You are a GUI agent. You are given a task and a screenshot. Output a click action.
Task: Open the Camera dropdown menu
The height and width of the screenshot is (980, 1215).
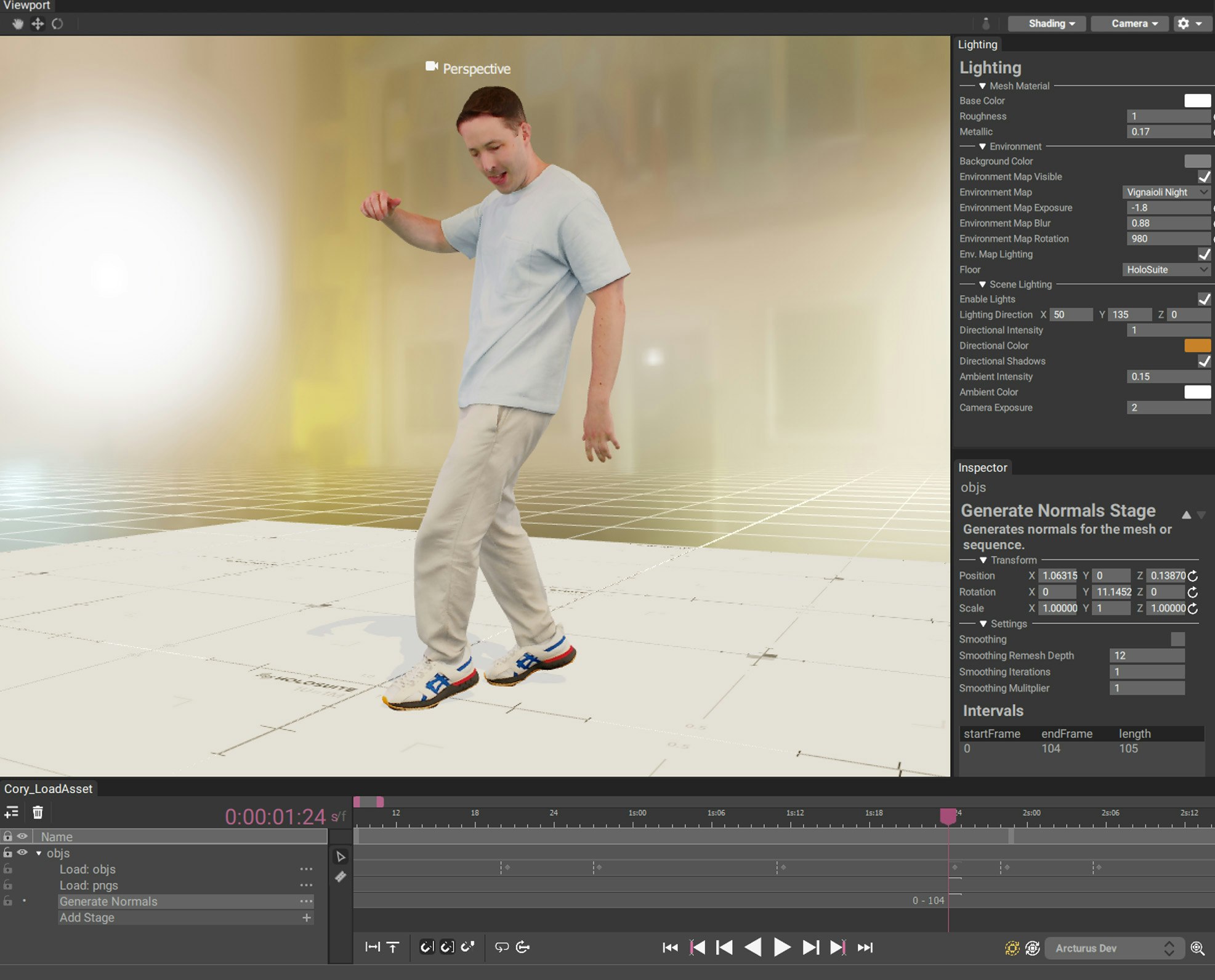point(1129,23)
